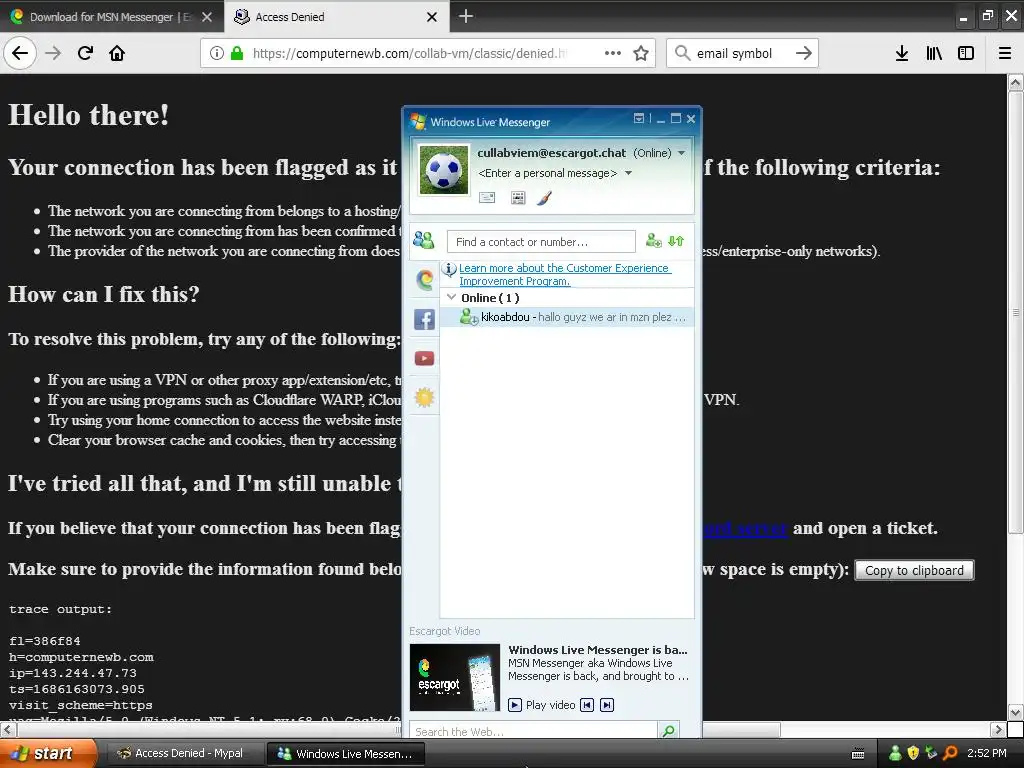Viewport: 1024px width, 768px height.
Task: Click the browser forward arrow
Action: pos(53,53)
